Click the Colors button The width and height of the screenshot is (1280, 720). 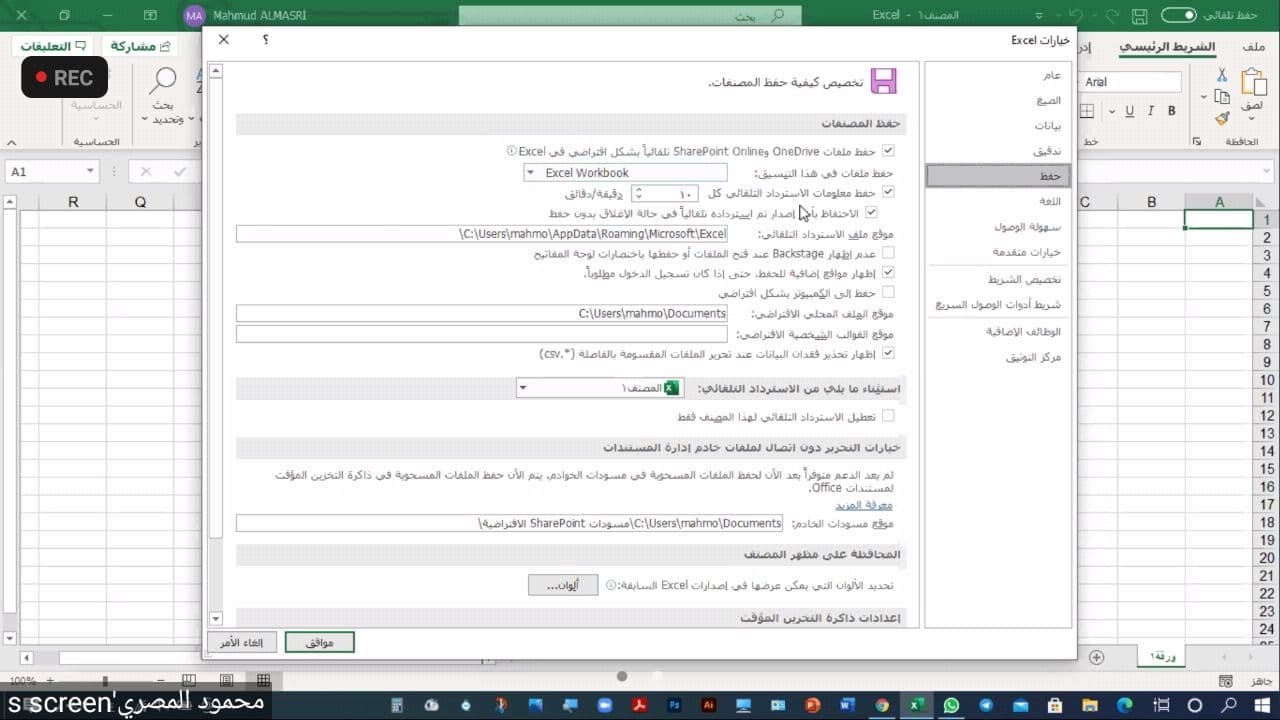coord(563,586)
